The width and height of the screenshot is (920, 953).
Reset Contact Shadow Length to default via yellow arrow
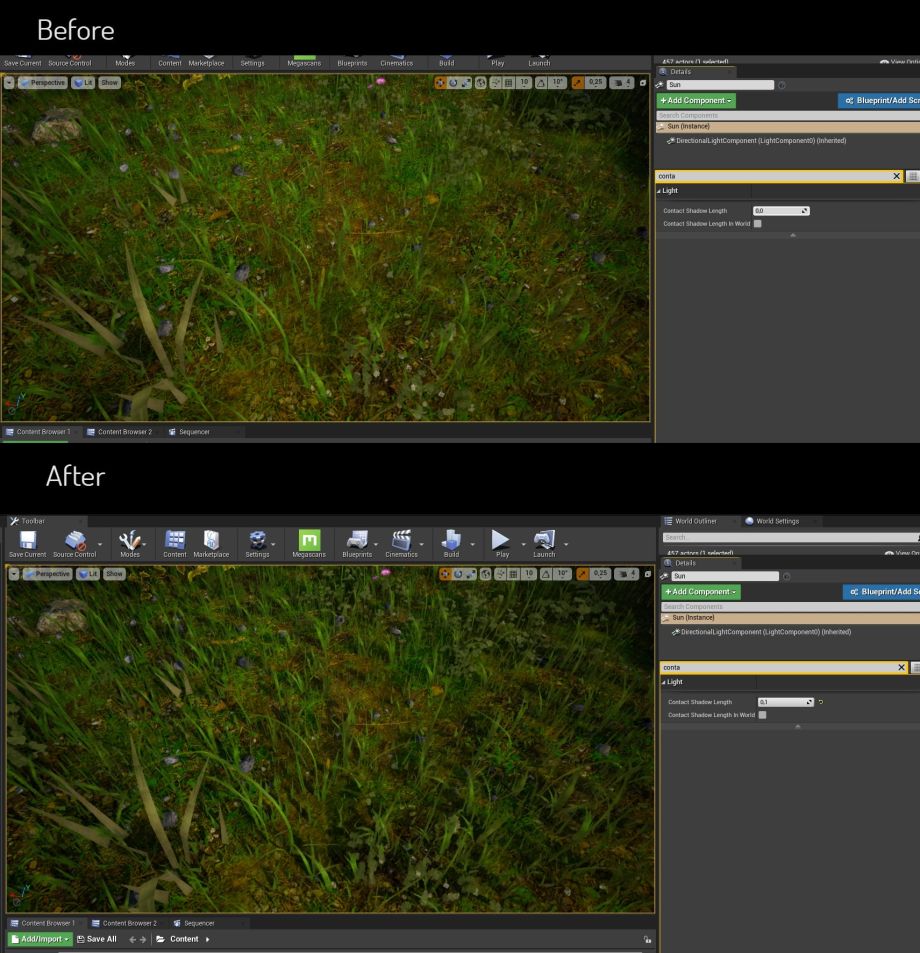821,702
